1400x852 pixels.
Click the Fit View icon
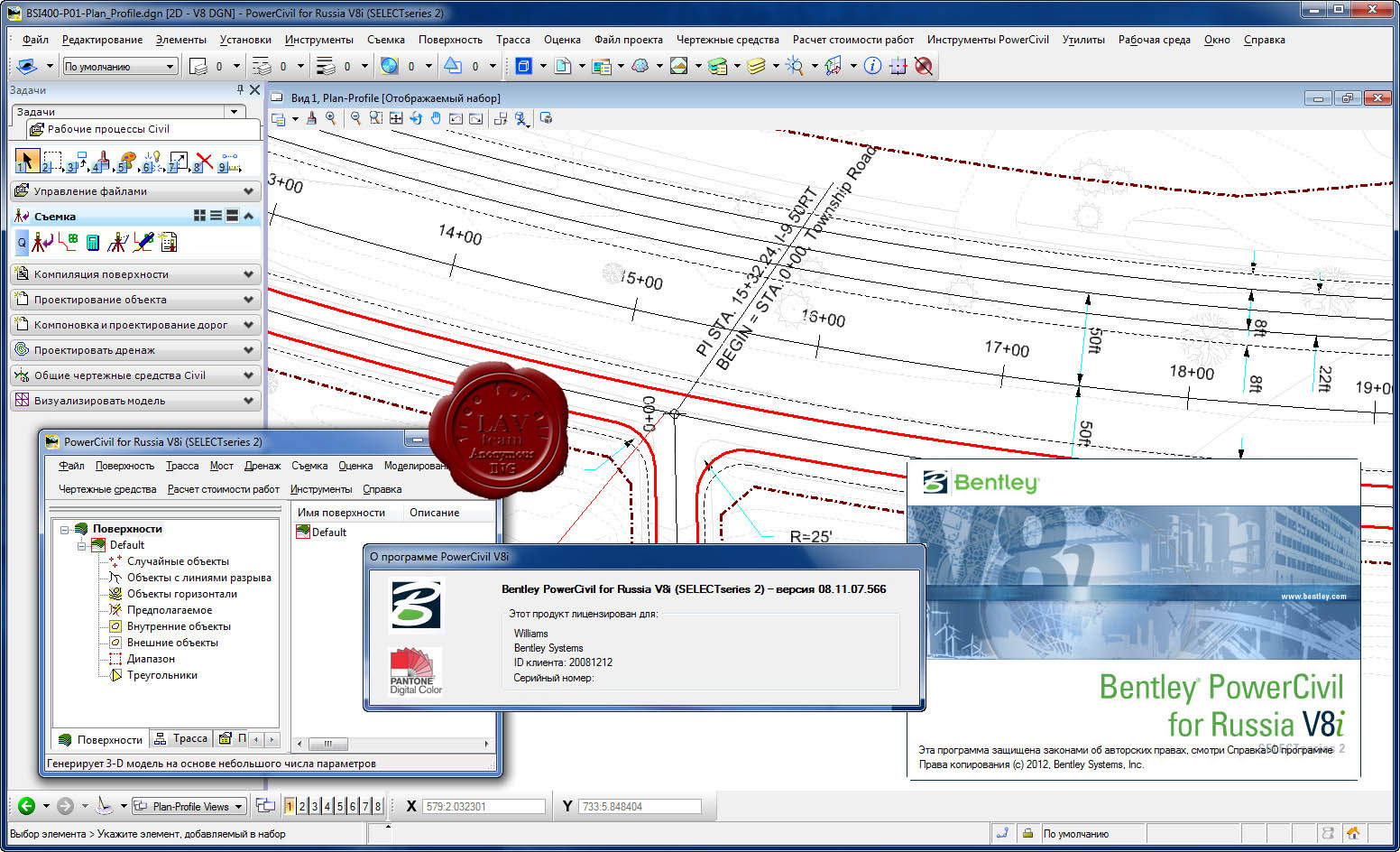tap(395, 118)
